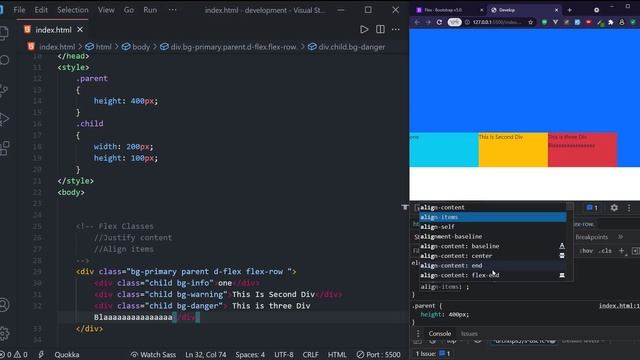
Task: Choose align-content: baseline suggestion
Action: [493, 246]
